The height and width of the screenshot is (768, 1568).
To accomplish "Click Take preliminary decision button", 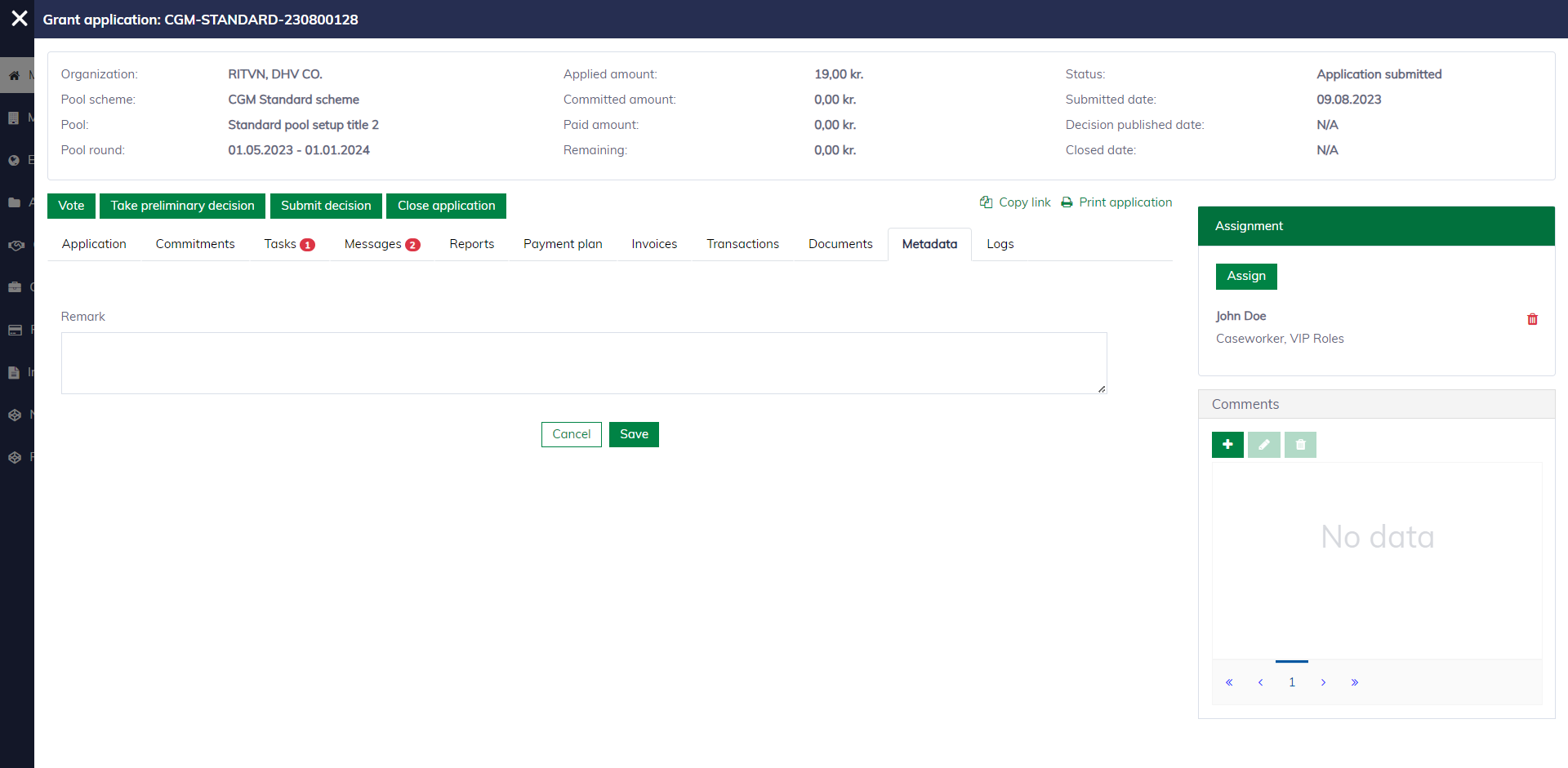I will [x=182, y=206].
